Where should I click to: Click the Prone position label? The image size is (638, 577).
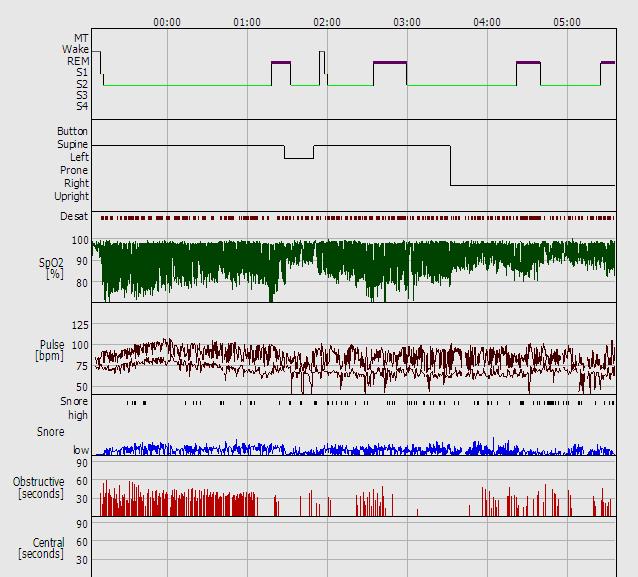click(74, 170)
